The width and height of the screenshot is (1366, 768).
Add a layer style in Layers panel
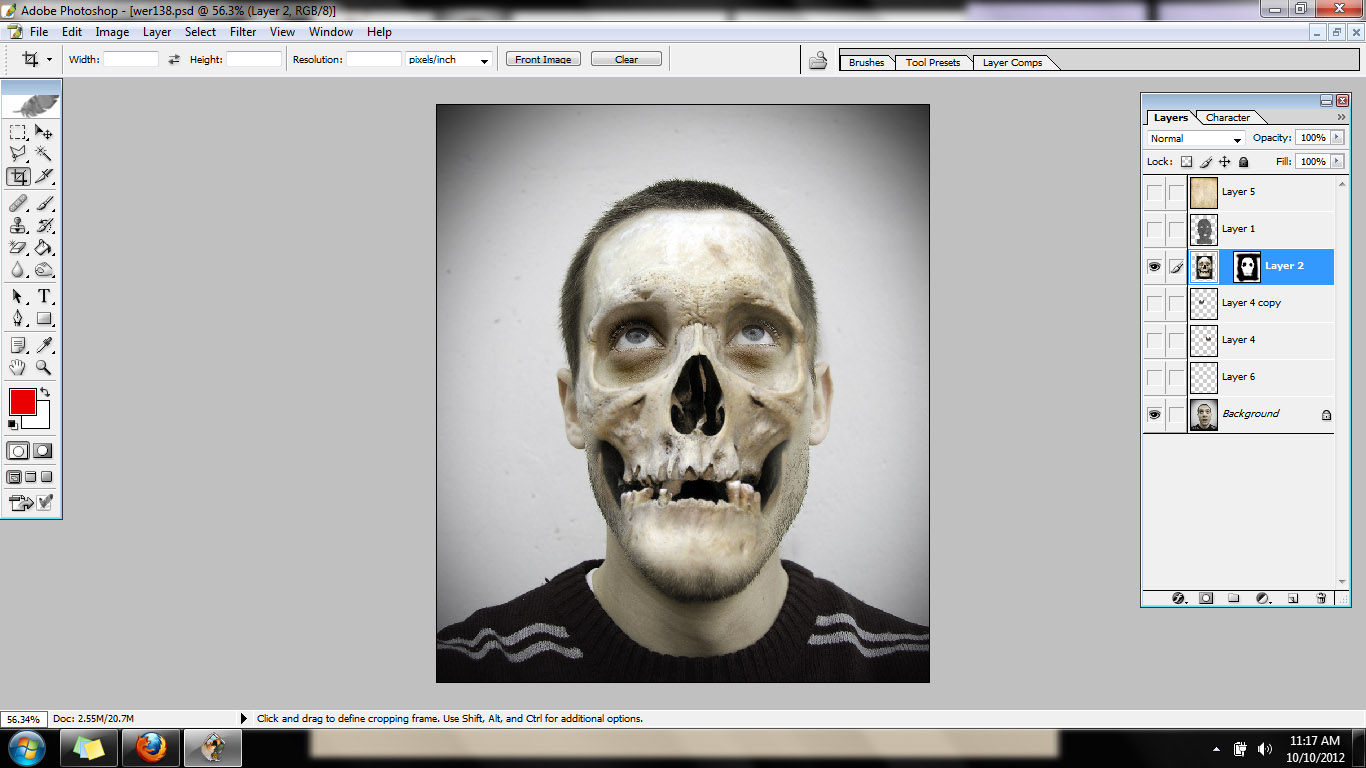[1178, 598]
